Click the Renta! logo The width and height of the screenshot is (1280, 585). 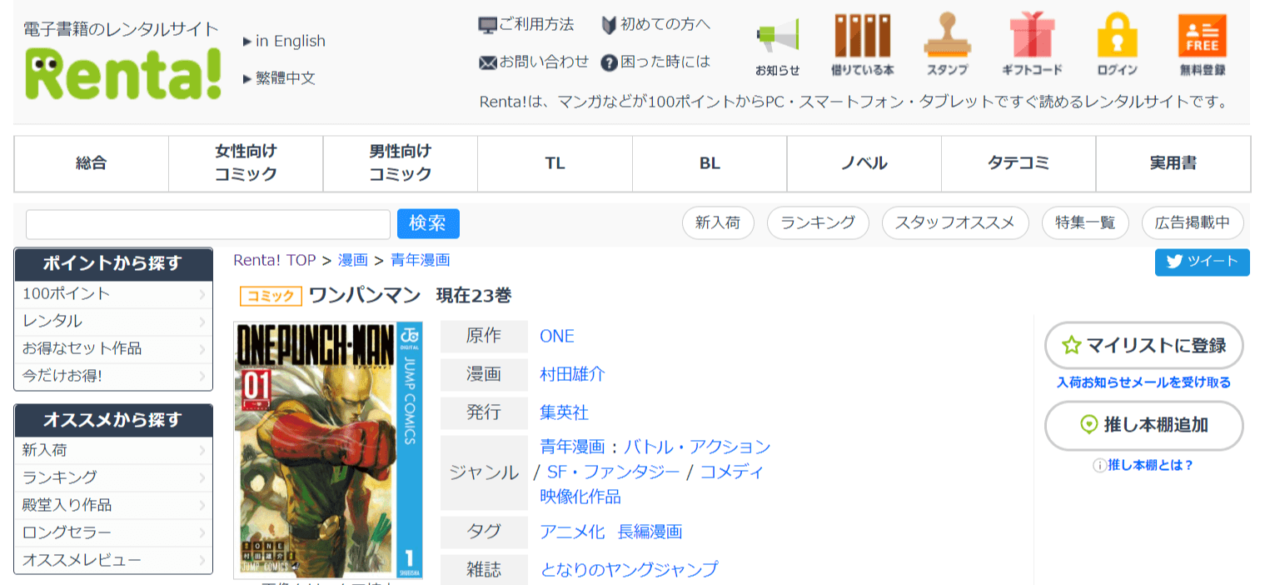pyautogui.click(x=123, y=73)
